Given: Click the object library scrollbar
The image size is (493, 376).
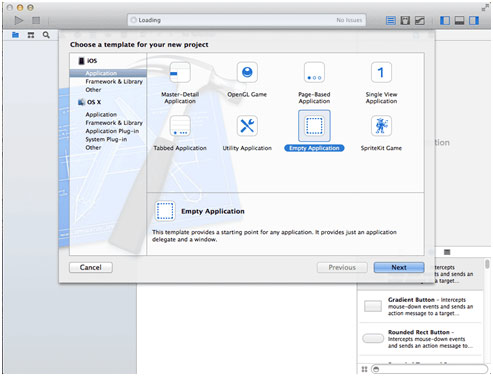Looking at the screenshot, I should pos(487,264).
